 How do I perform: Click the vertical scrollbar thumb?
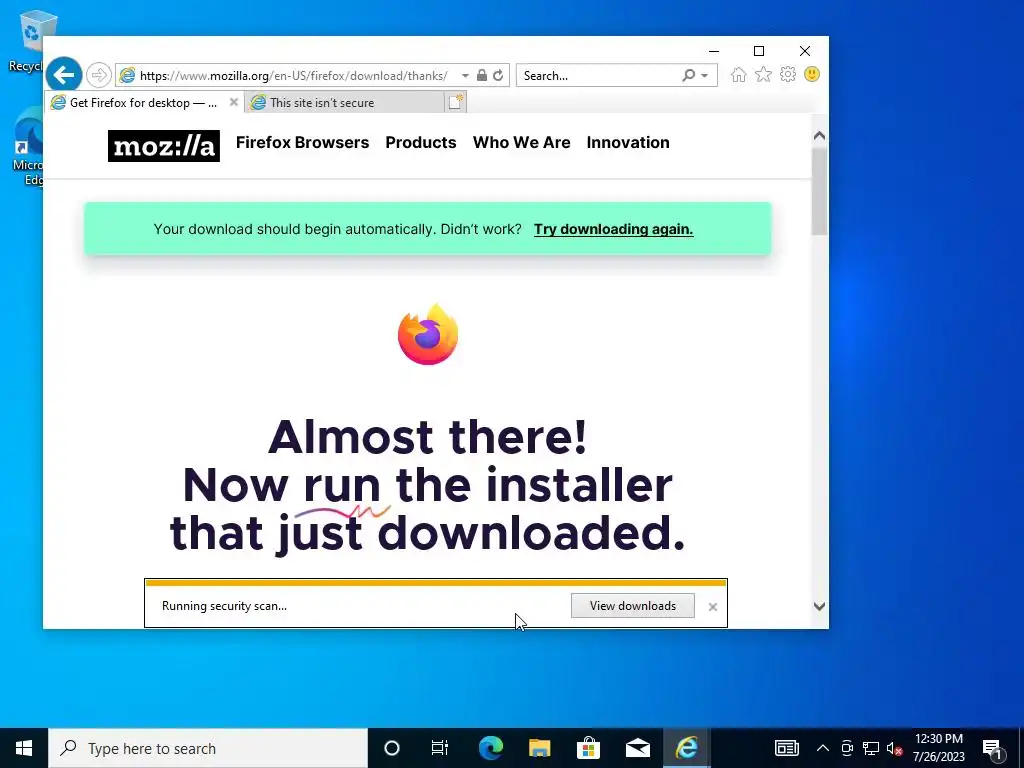(x=820, y=191)
